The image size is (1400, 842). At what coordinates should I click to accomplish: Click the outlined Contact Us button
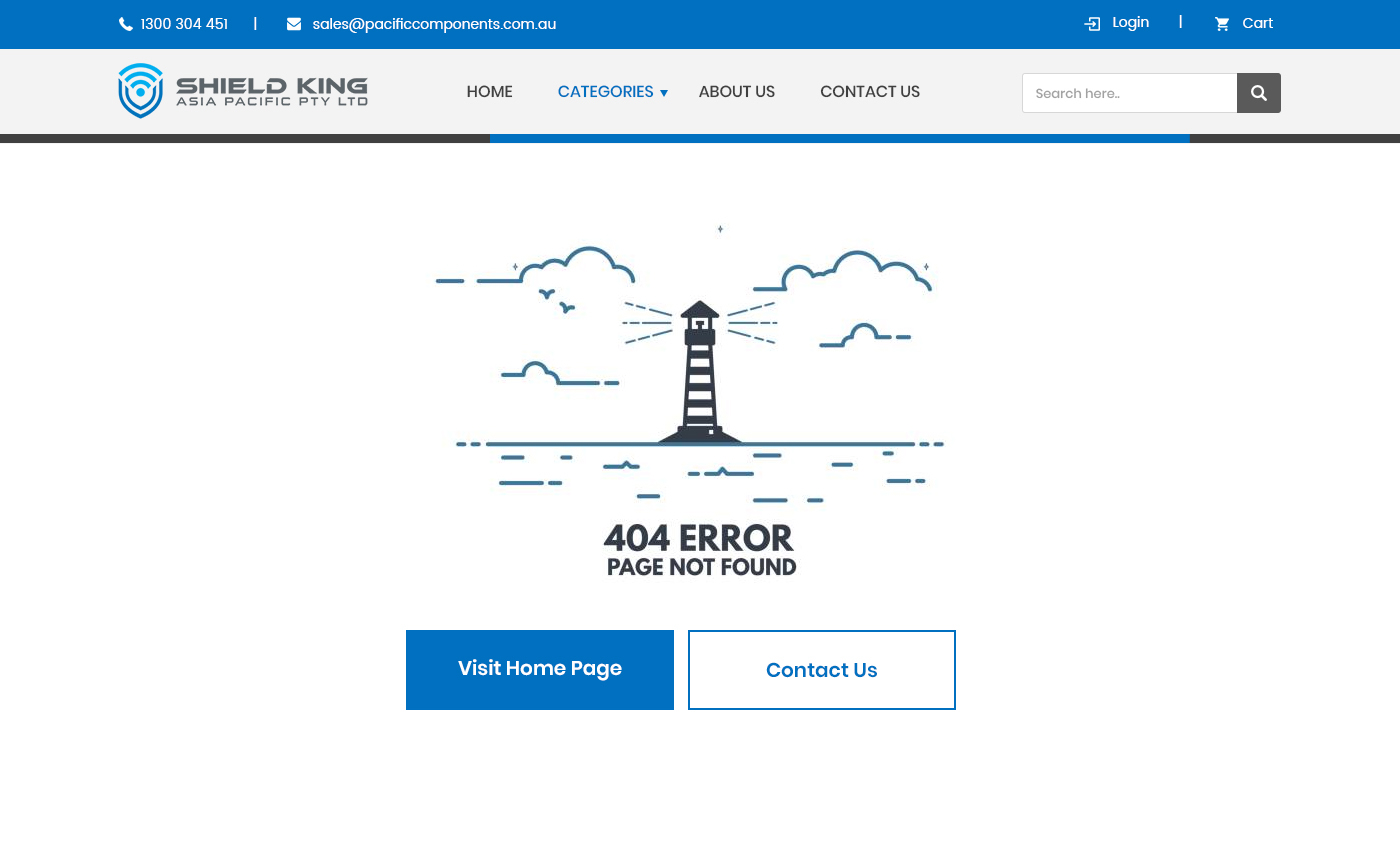pyautogui.click(x=822, y=670)
